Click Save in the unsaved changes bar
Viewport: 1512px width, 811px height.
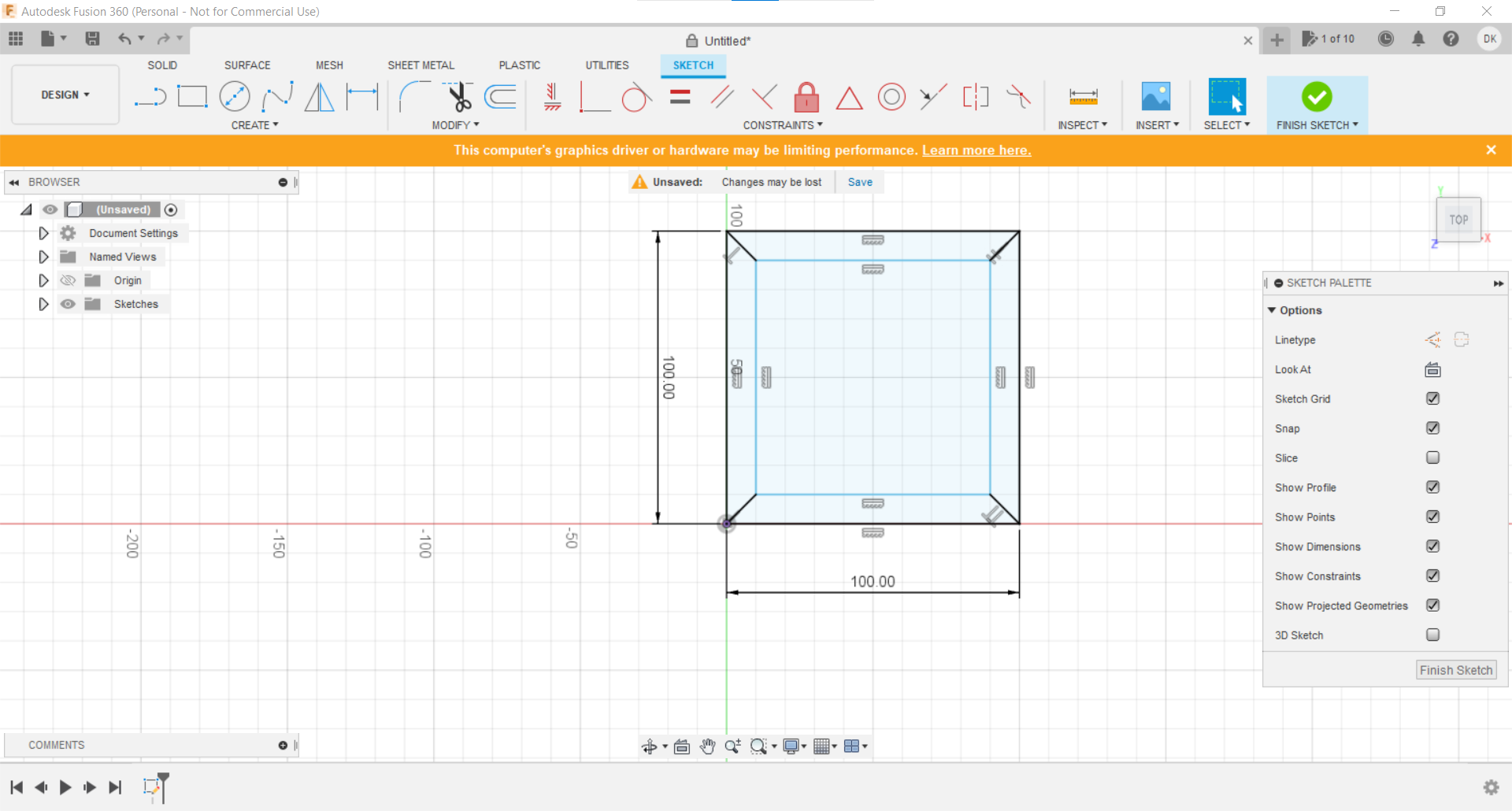859,182
